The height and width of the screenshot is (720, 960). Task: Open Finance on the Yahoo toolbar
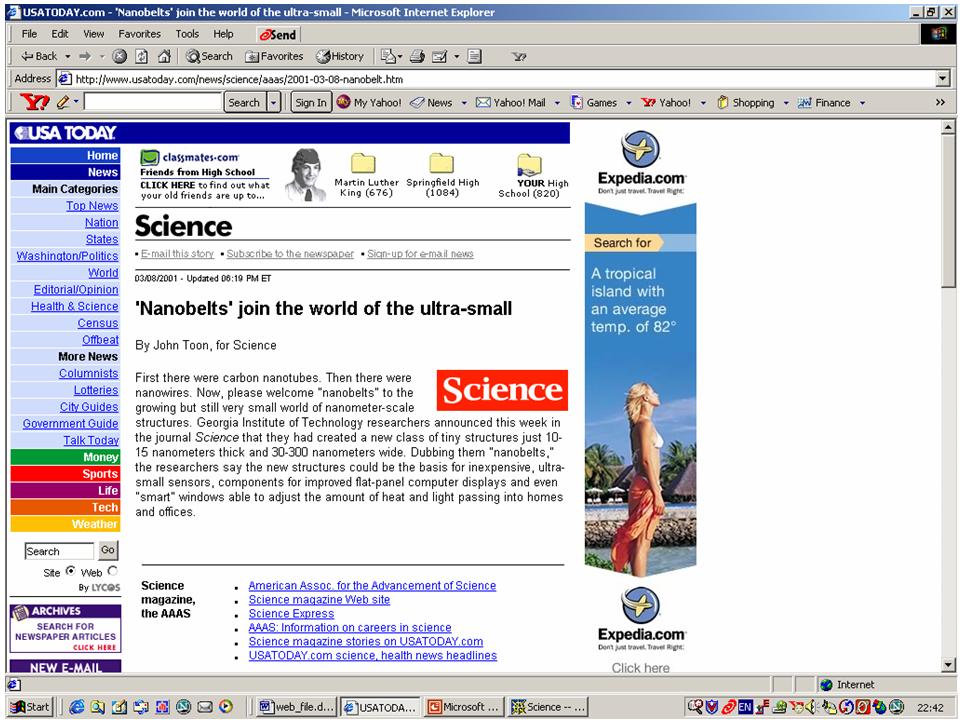[824, 102]
